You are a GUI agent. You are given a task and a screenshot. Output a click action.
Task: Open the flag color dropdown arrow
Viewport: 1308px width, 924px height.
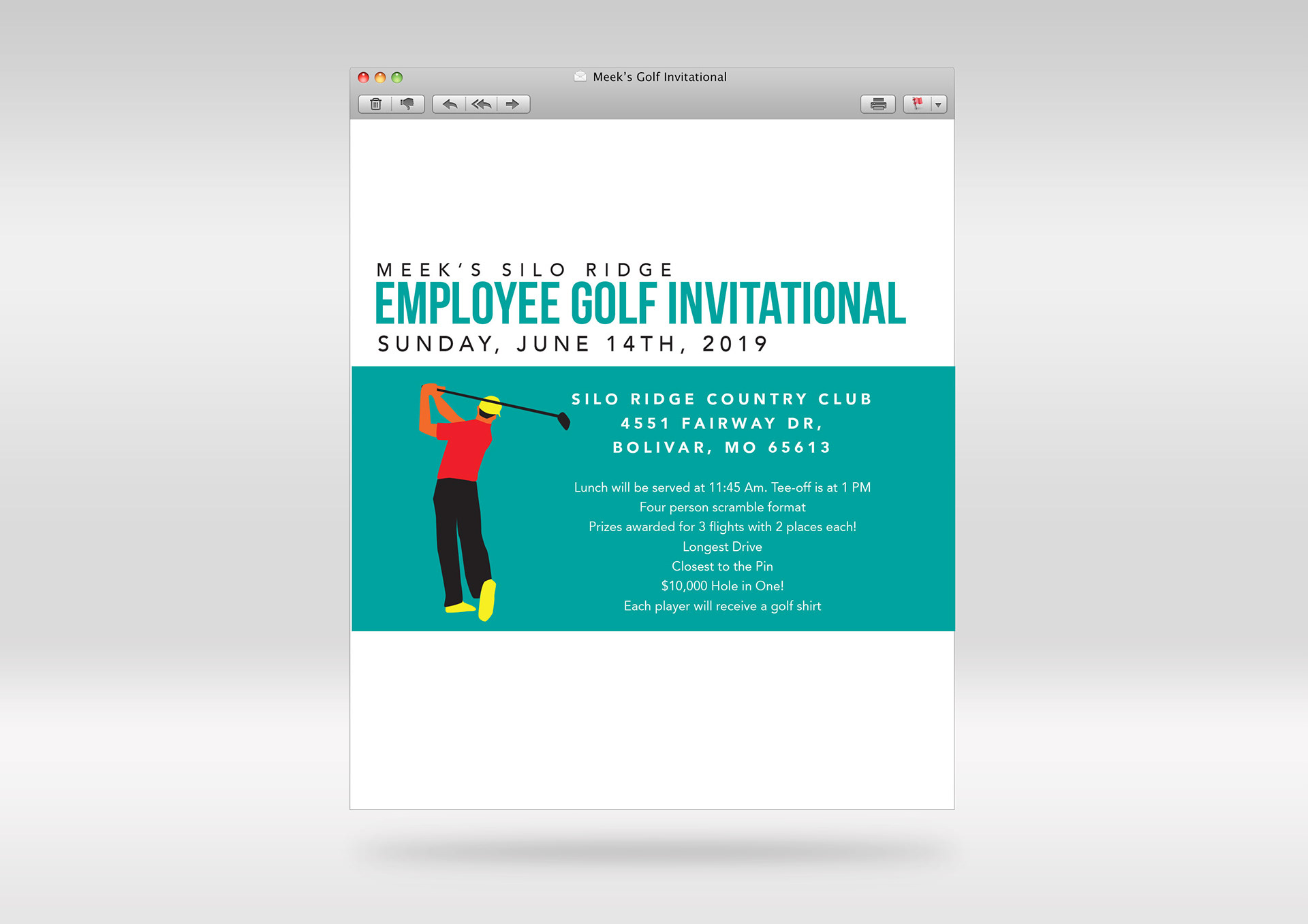pos(938,105)
